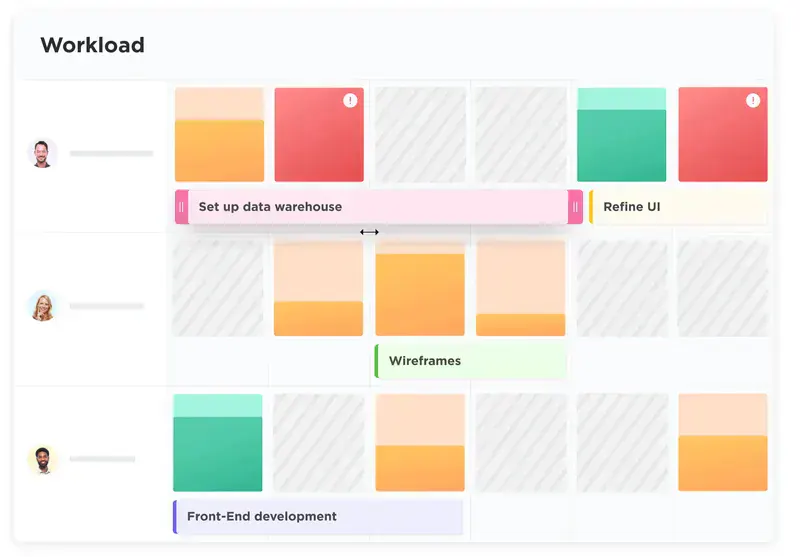Select the last orange block in bottom row
Viewport: 800px width, 557px height.
tap(722, 443)
